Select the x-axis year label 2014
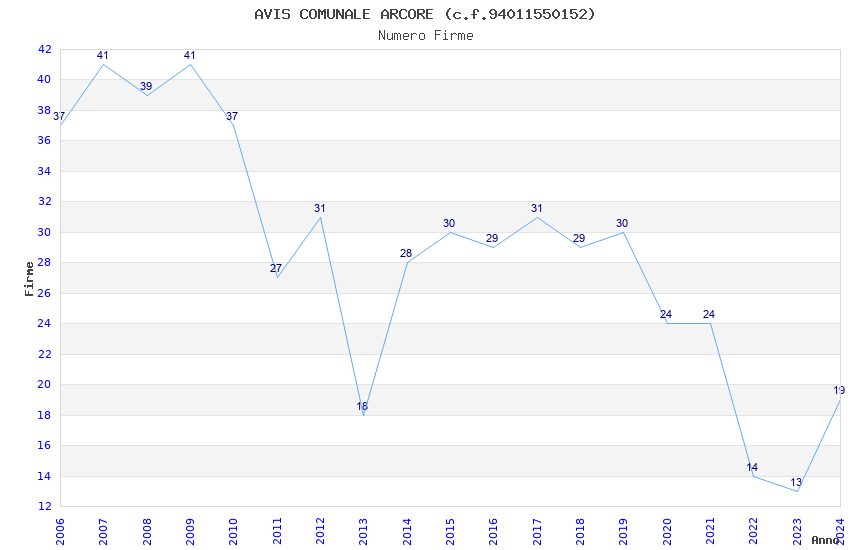Viewport: 850px width, 550px height. [407, 532]
